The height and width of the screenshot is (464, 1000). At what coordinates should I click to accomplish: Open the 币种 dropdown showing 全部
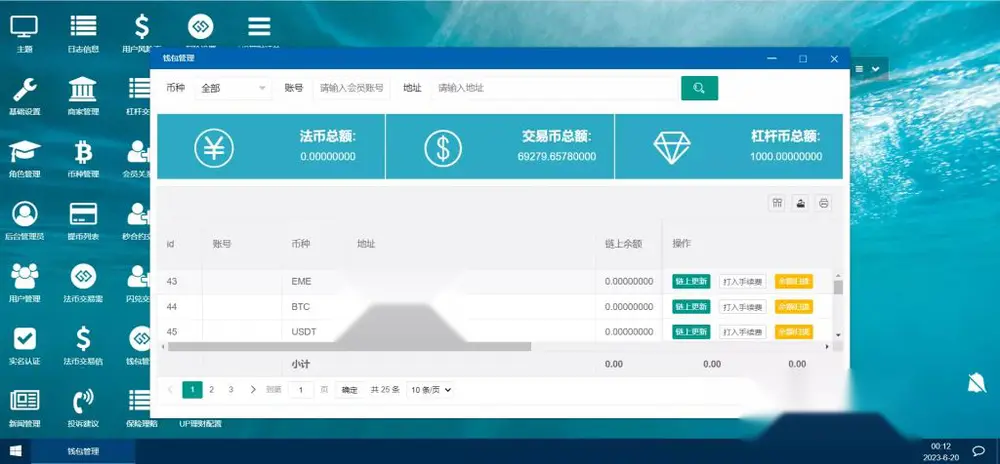click(x=233, y=89)
